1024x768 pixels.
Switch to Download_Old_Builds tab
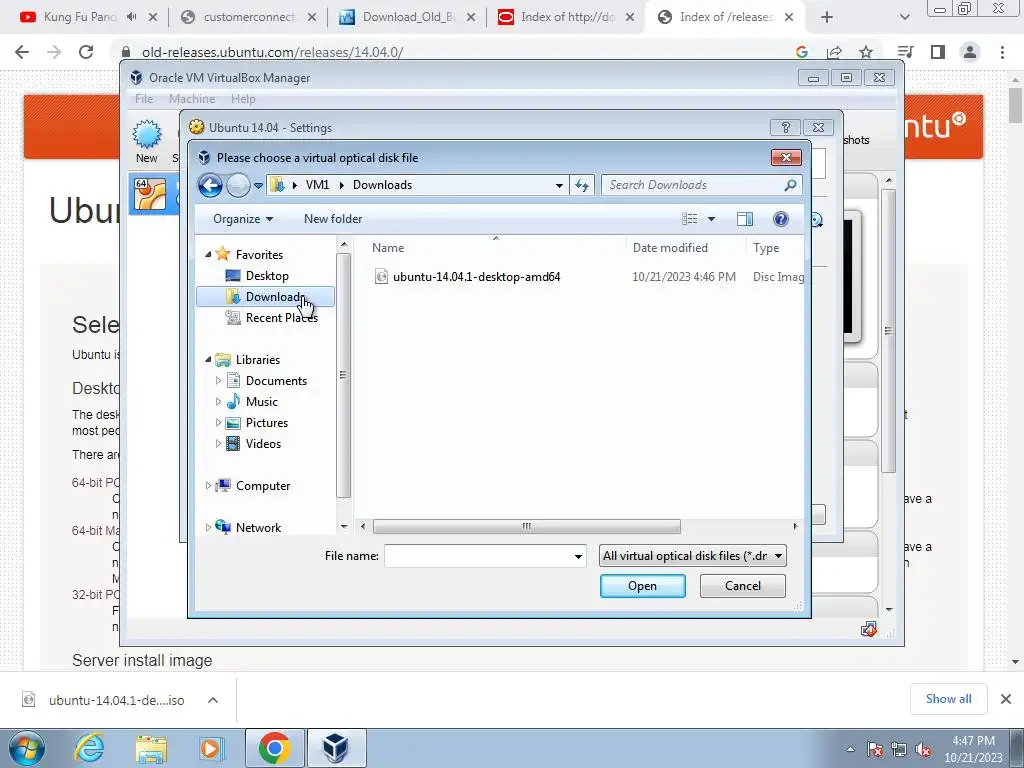tap(408, 17)
